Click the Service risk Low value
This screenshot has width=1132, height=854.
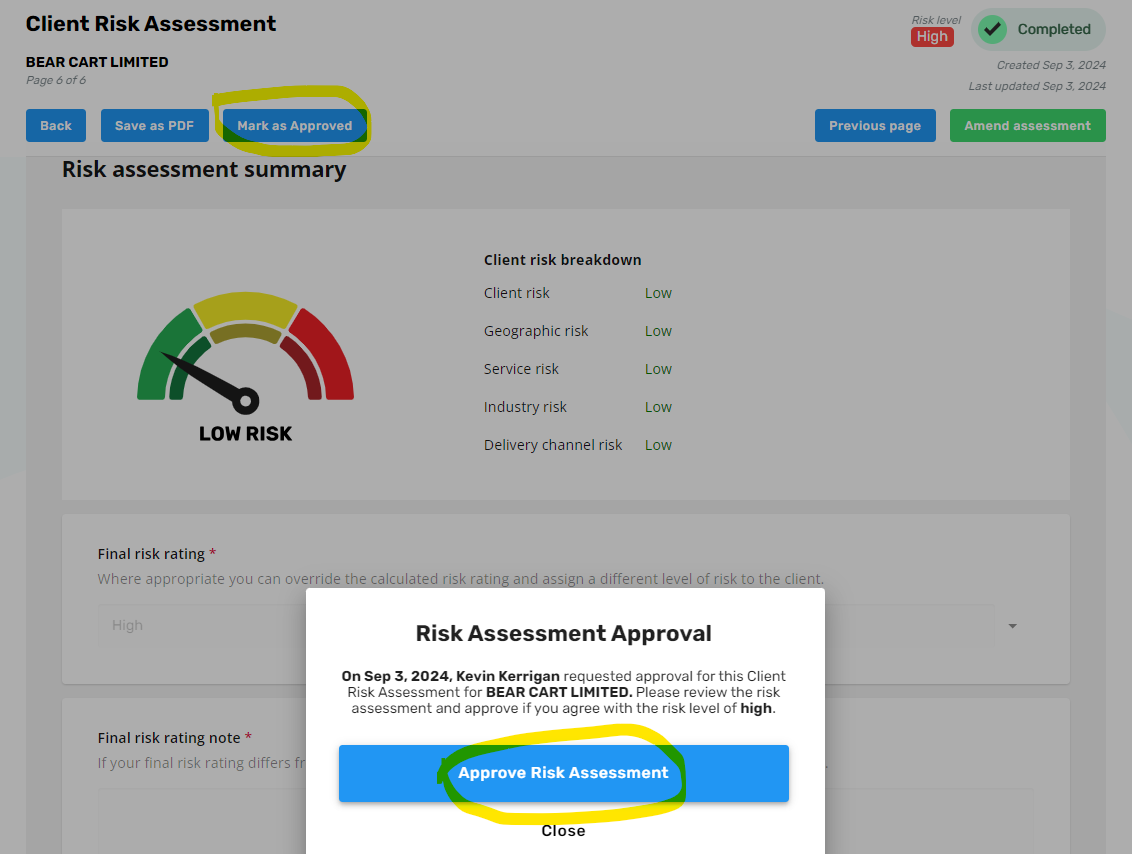pos(658,369)
